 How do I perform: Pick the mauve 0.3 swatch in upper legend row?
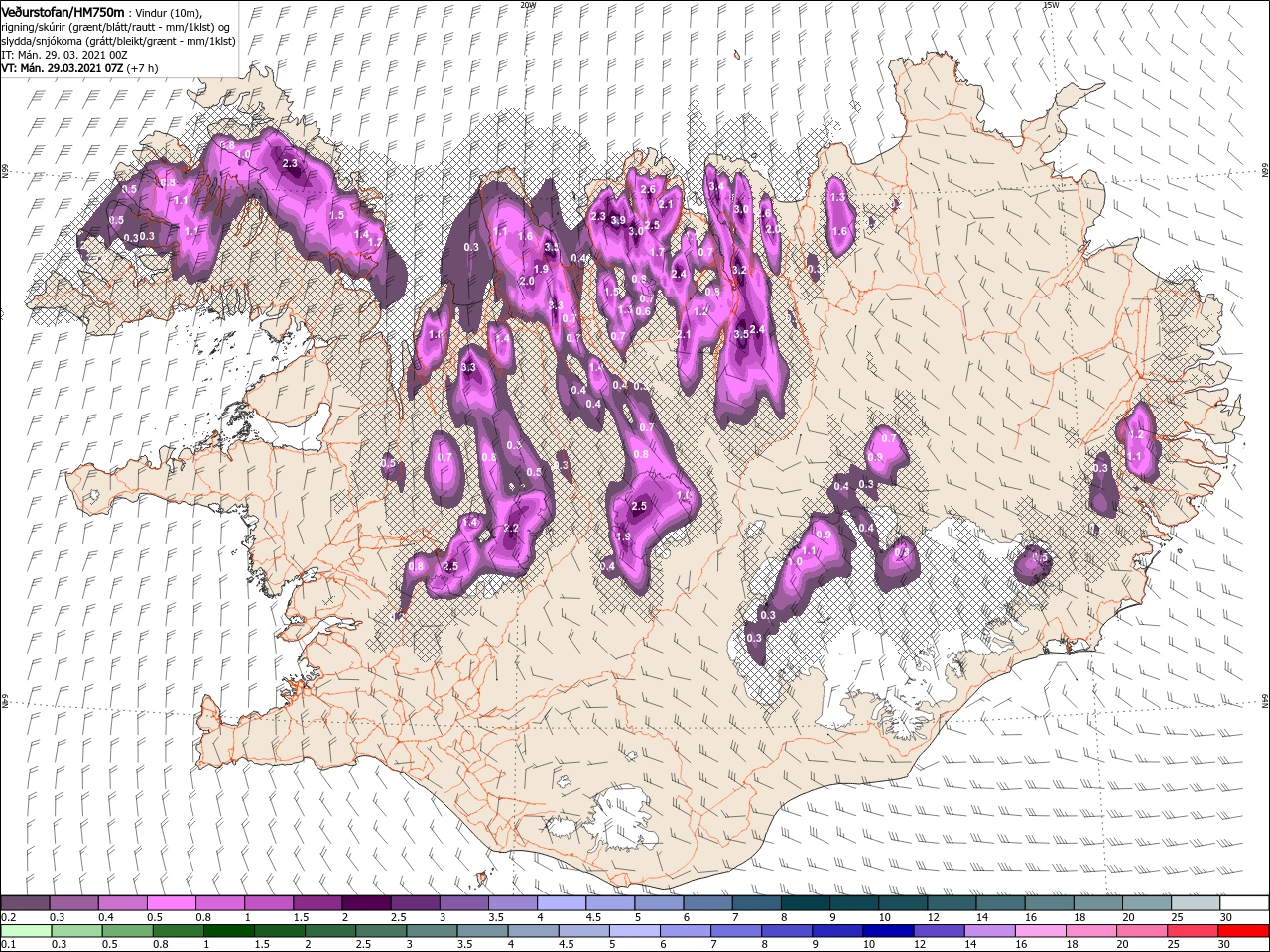coord(73,903)
